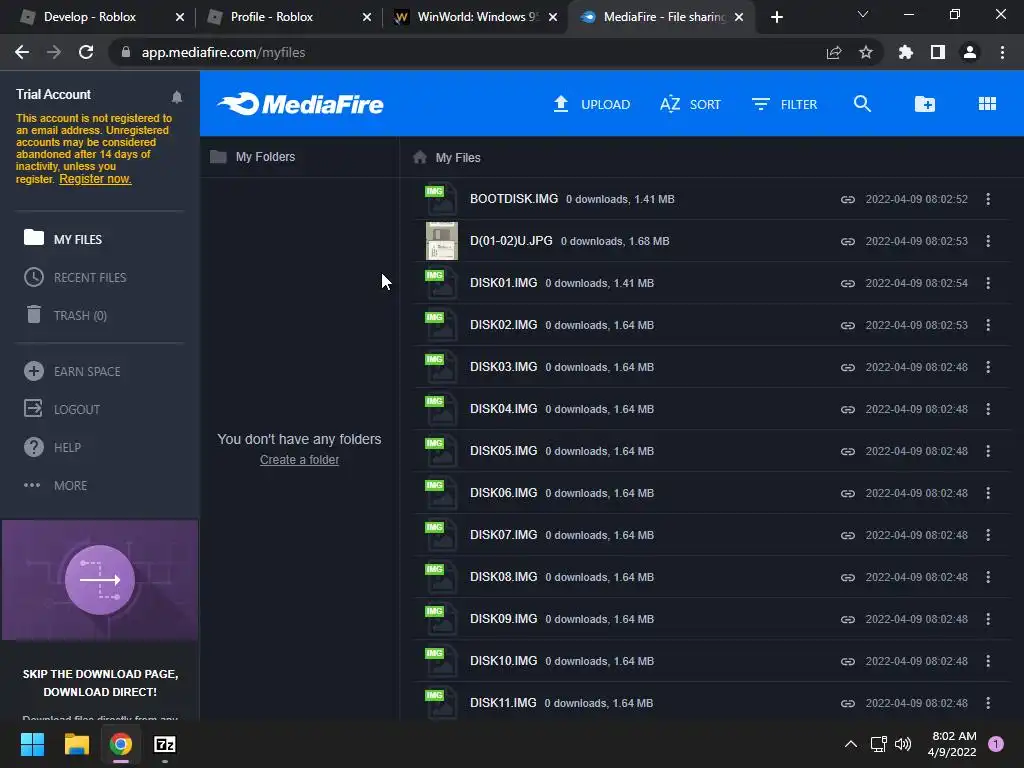Click the Register now link

[x=95, y=179]
